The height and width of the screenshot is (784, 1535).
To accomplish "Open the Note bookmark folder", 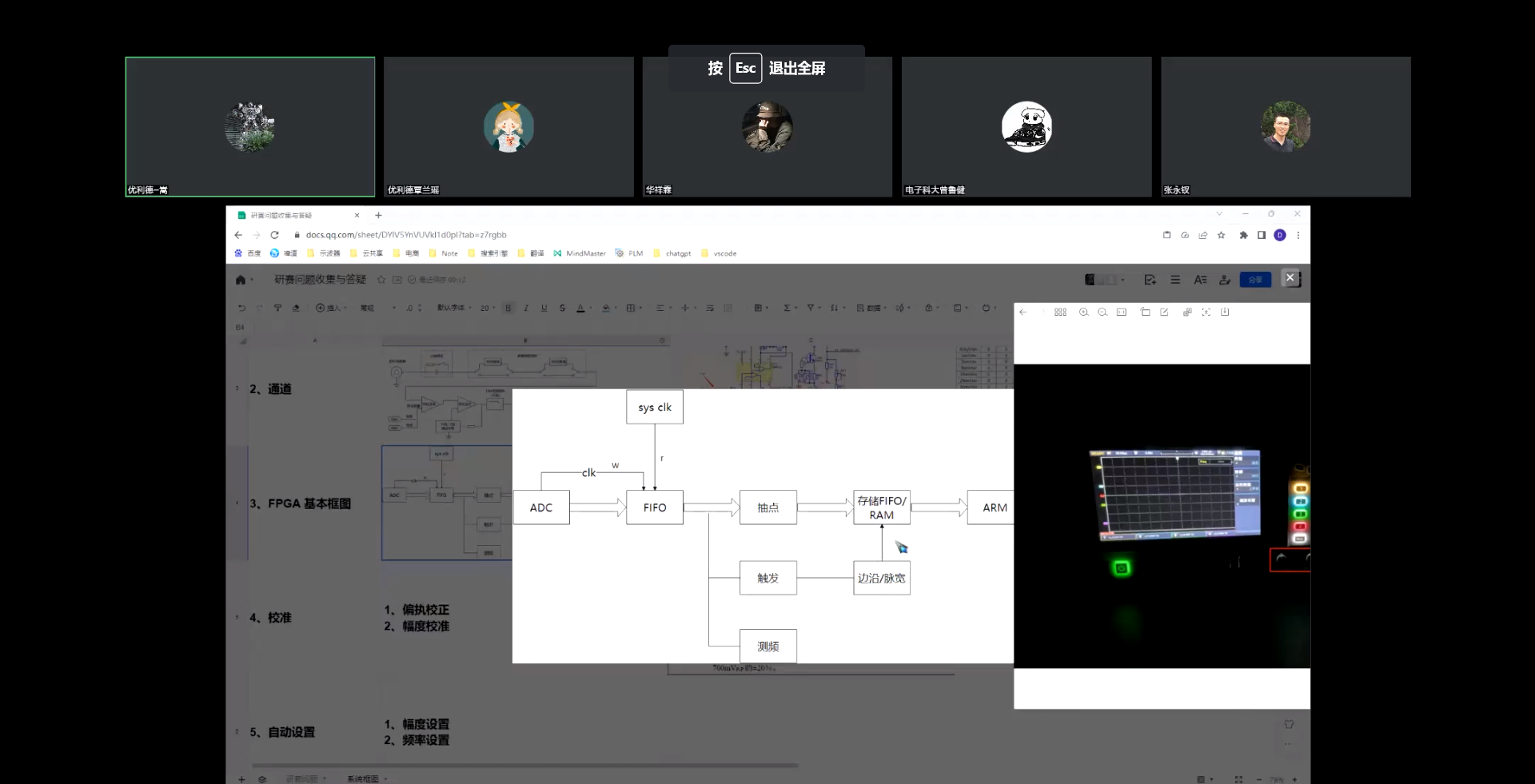I will pos(444,253).
